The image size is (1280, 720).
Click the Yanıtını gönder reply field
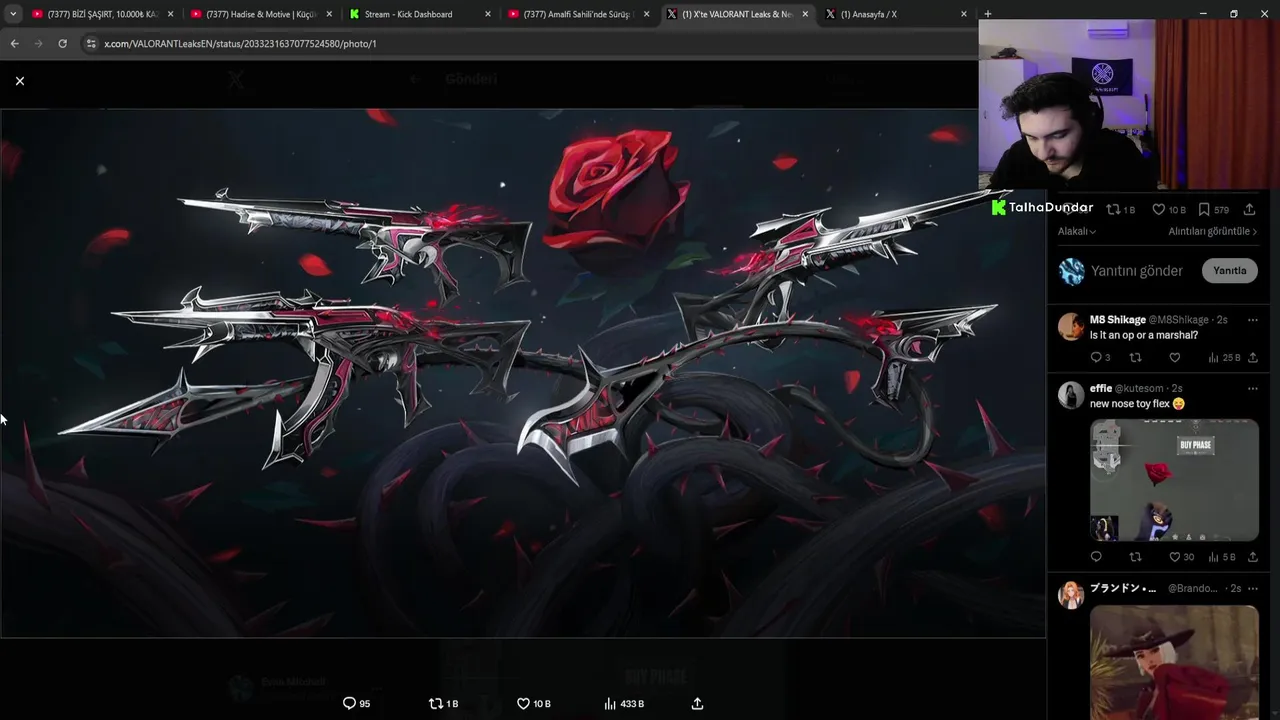pyautogui.click(x=1137, y=271)
